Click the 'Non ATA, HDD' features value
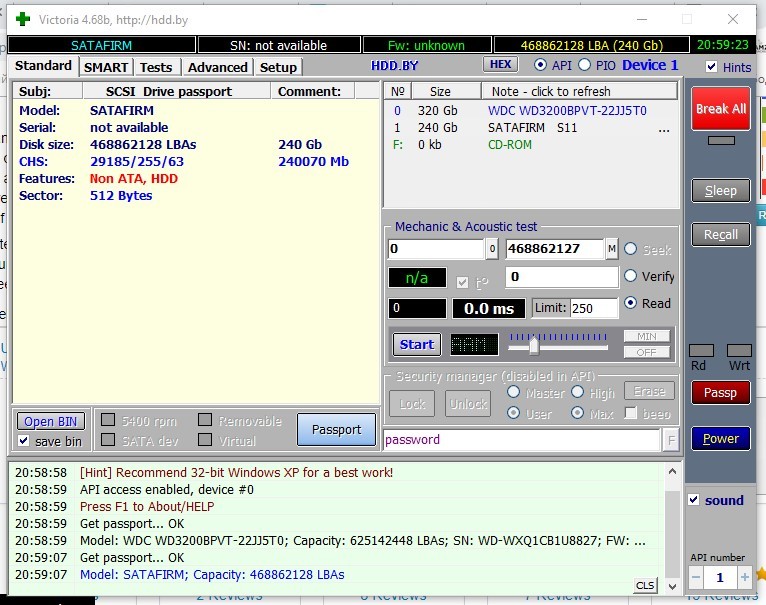 134,179
